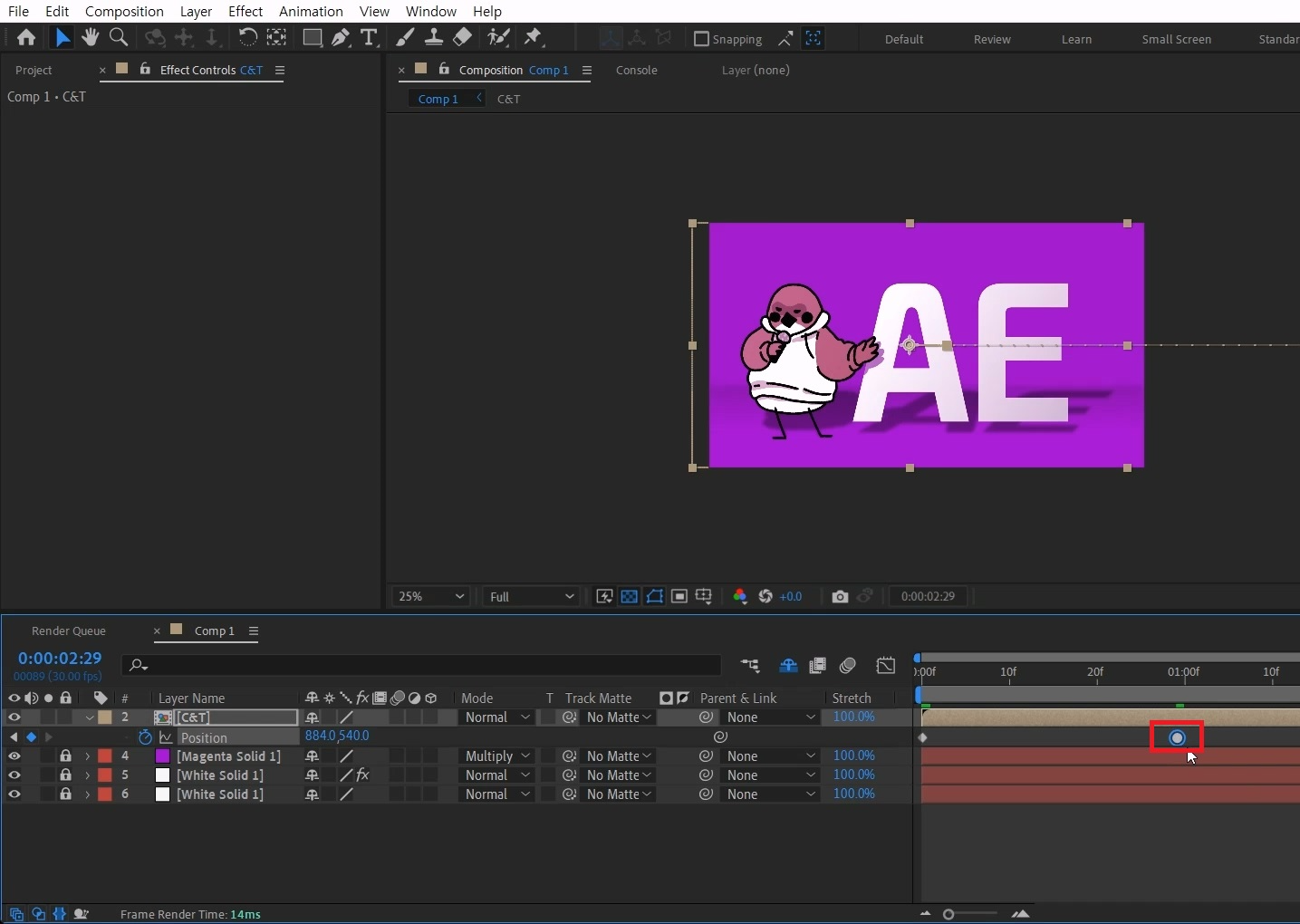Select the Hand tool
The height and width of the screenshot is (924, 1300).
coord(90,37)
